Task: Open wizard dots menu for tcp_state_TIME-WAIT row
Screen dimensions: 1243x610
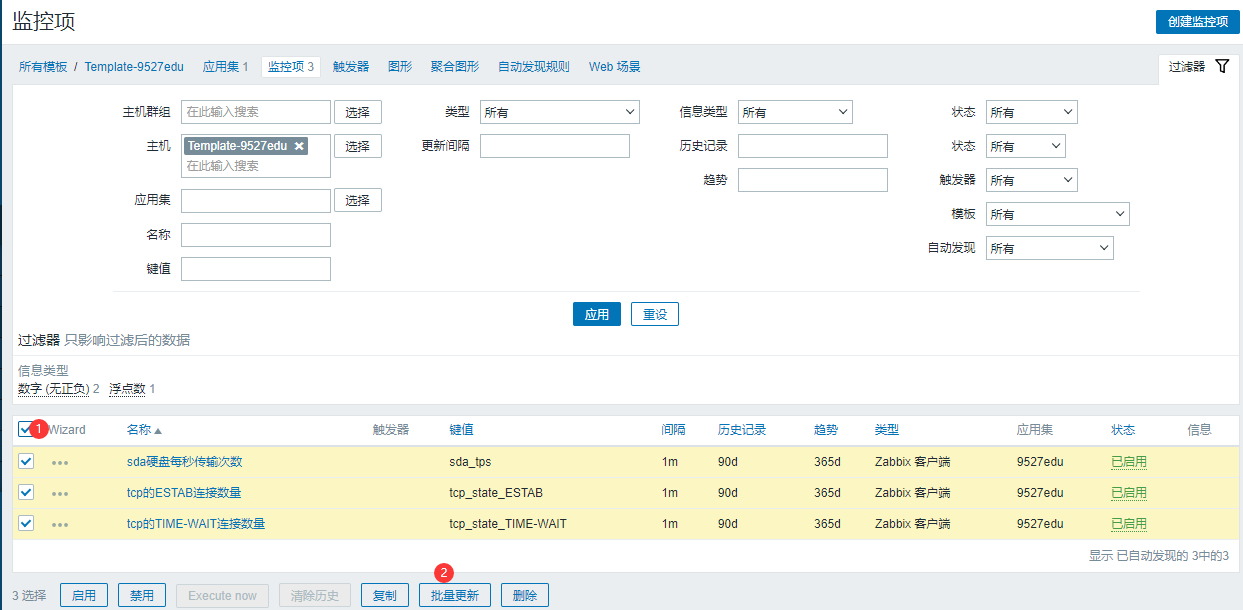Action: click(60, 524)
